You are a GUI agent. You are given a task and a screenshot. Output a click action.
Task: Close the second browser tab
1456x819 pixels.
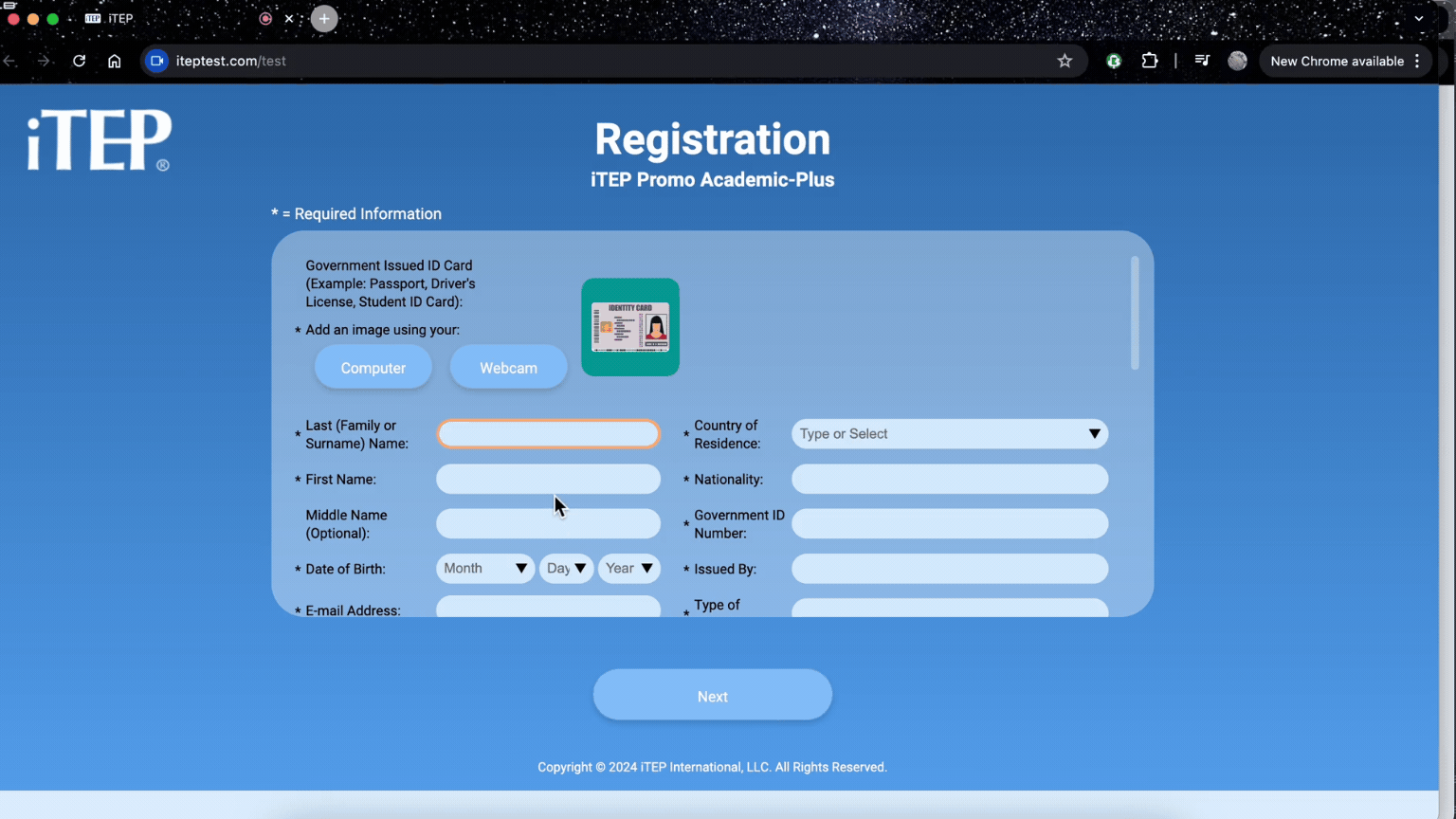coord(289,18)
